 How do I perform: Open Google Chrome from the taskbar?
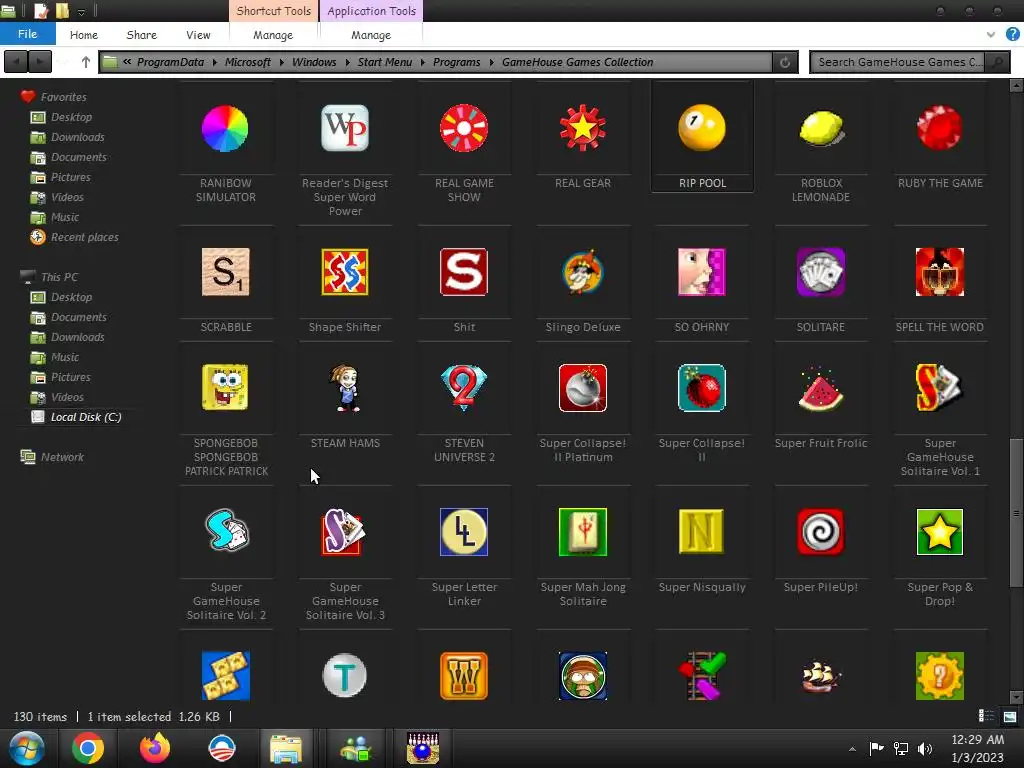click(88, 748)
